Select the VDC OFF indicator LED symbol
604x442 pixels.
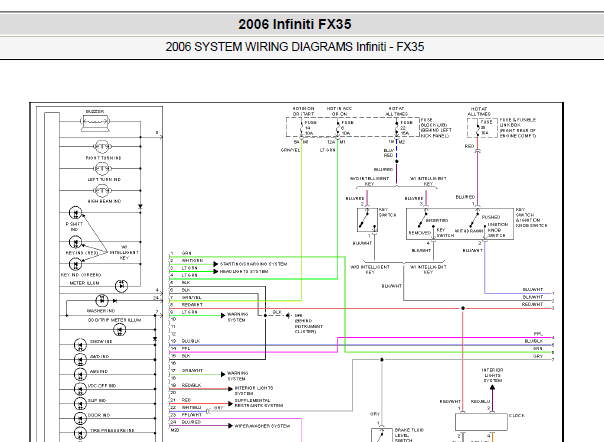(x=80, y=389)
